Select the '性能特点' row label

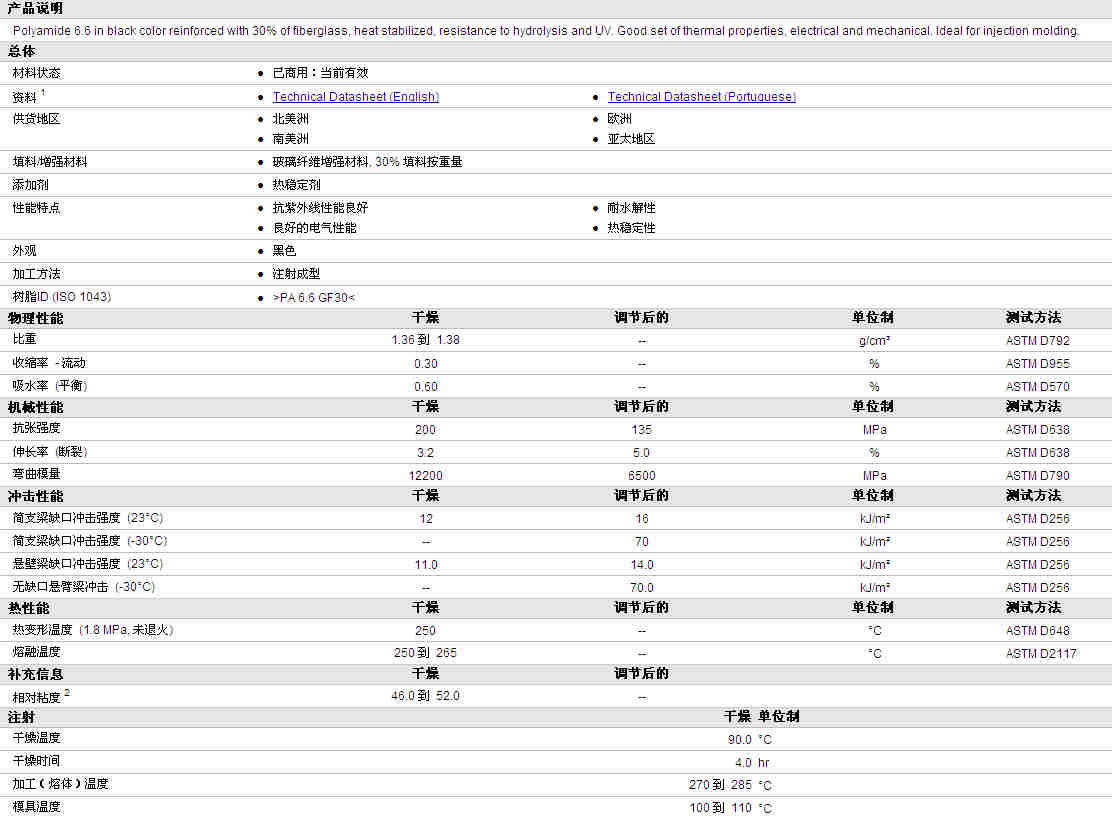click(x=36, y=208)
